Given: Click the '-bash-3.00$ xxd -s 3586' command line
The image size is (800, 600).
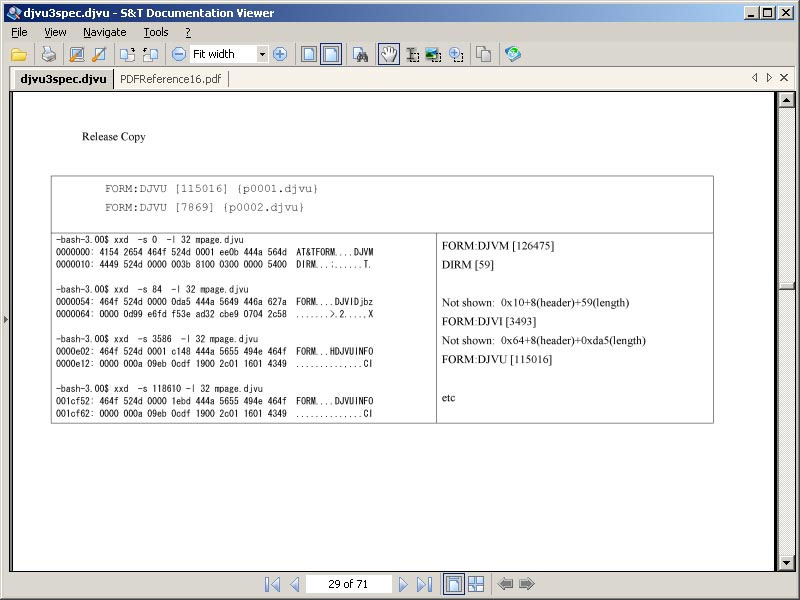Looking at the screenshot, I should (x=157, y=339).
